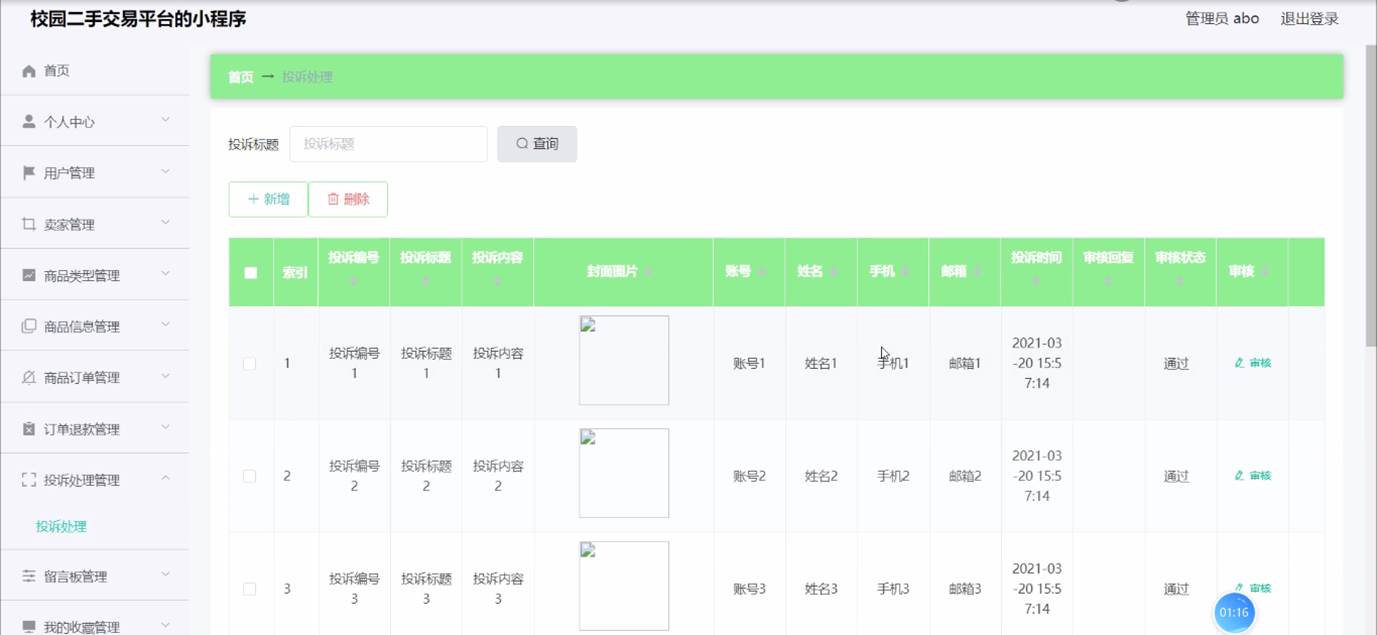Expand the 留言板管理 menu chevron
Image resolution: width=1377 pixels, height=635 pixels.
[166, 576]
